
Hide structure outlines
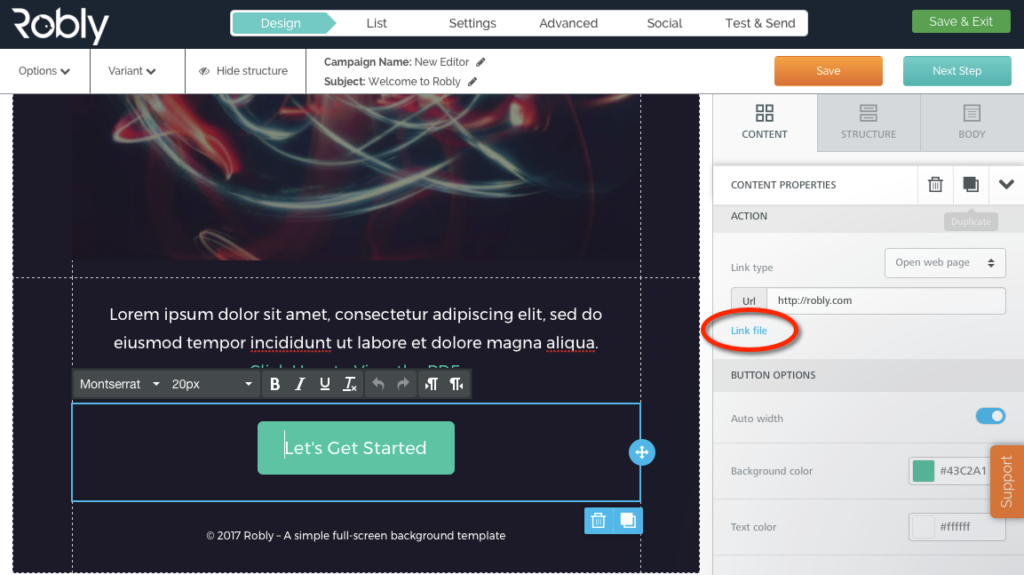tap(244, 71)
